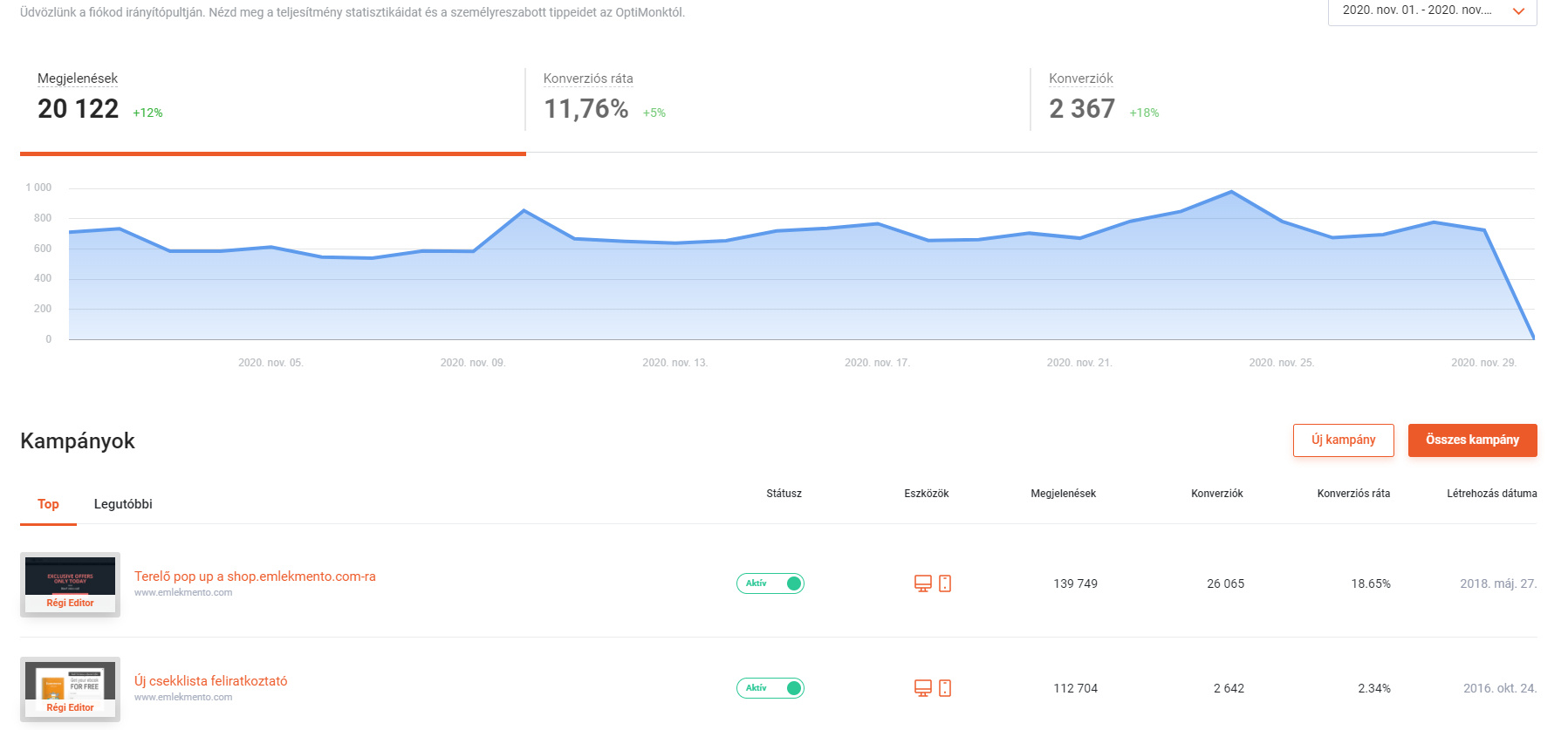Select the Top campaigns tab
The width and height of the screenshot is (1568, 730).
tap(48, 504)
